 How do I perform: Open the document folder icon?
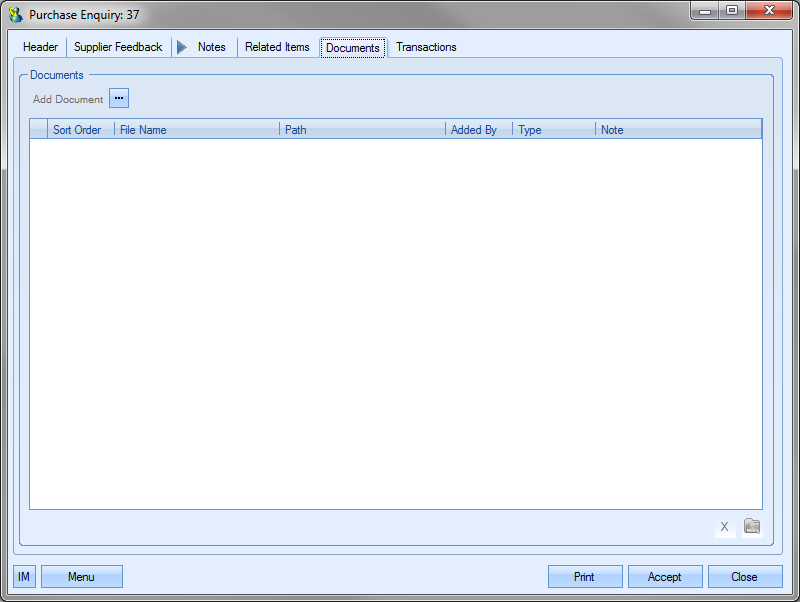(x=752, y=526)
